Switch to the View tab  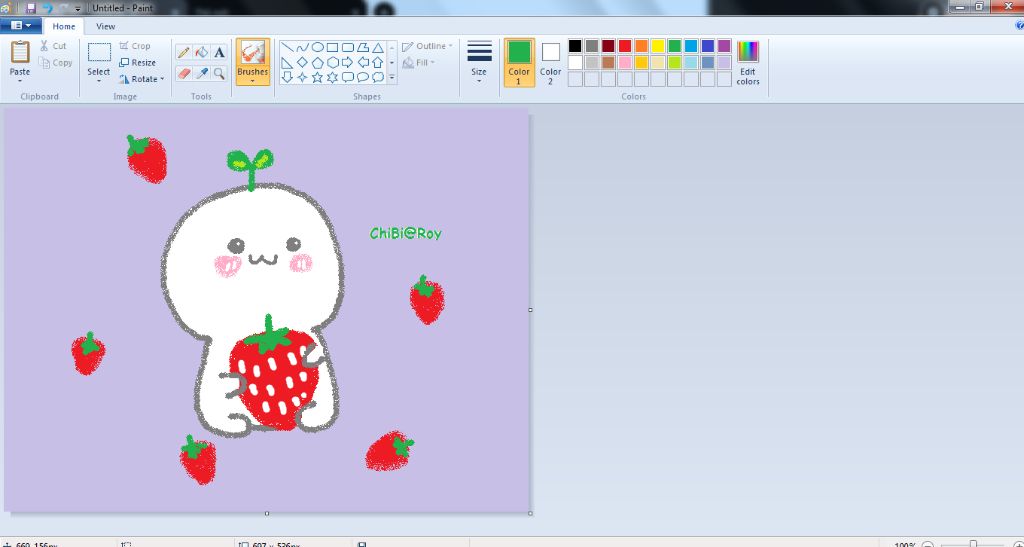105,26
